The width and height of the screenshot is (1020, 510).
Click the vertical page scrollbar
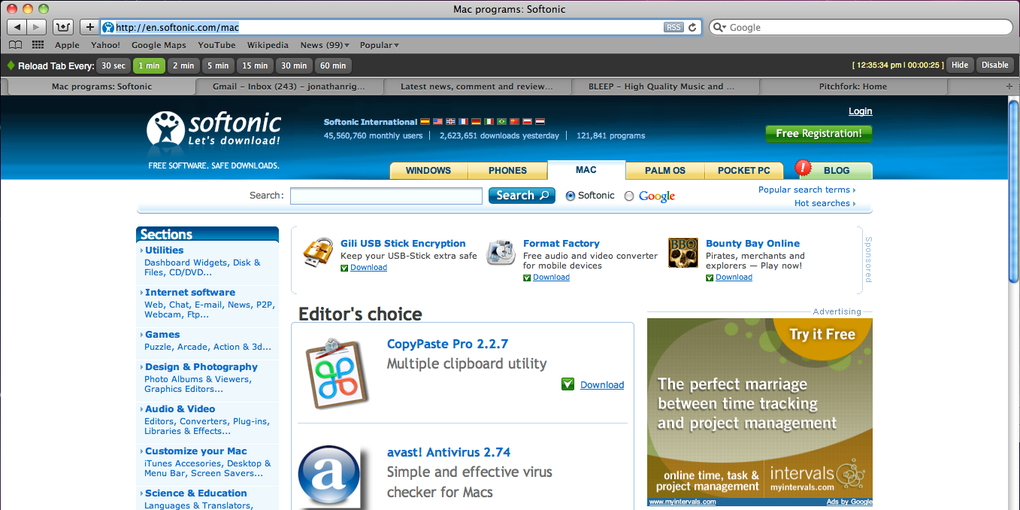click(x=1013, y=190)
